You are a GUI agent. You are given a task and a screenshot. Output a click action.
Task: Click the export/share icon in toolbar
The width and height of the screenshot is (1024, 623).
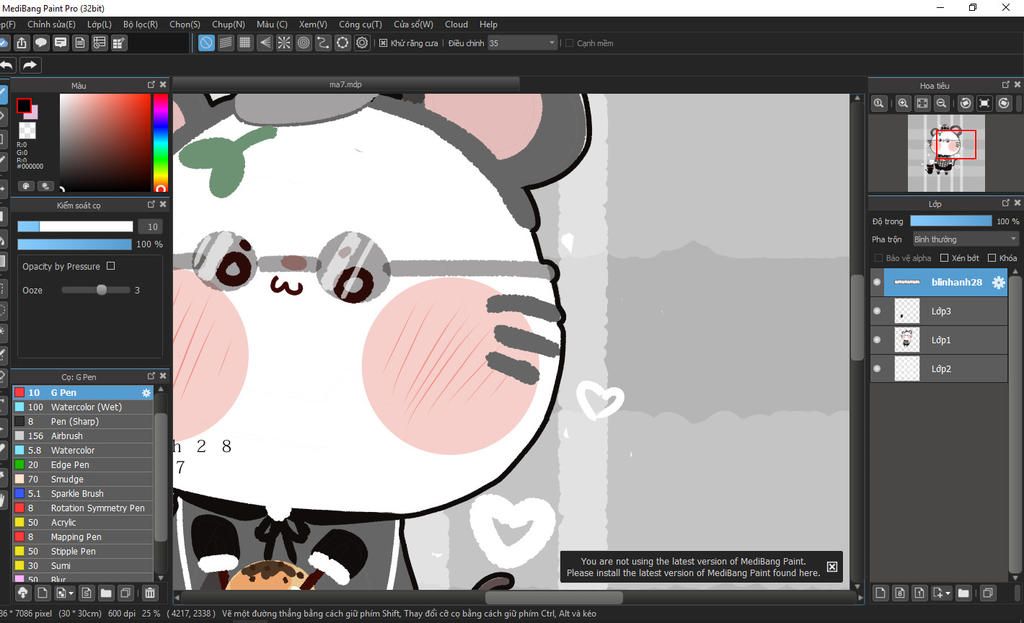[x=22, y=43]
